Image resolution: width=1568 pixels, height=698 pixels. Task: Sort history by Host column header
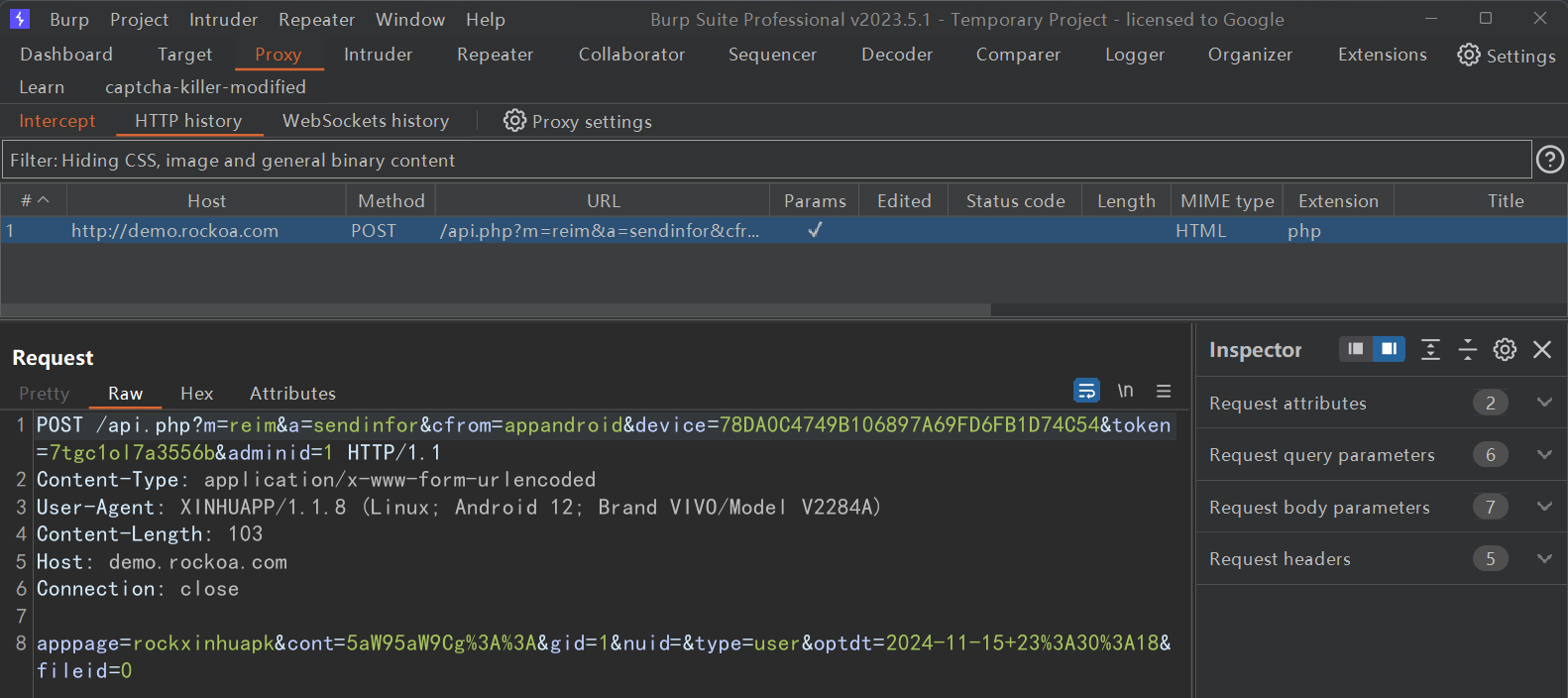(x=206, y=200)
